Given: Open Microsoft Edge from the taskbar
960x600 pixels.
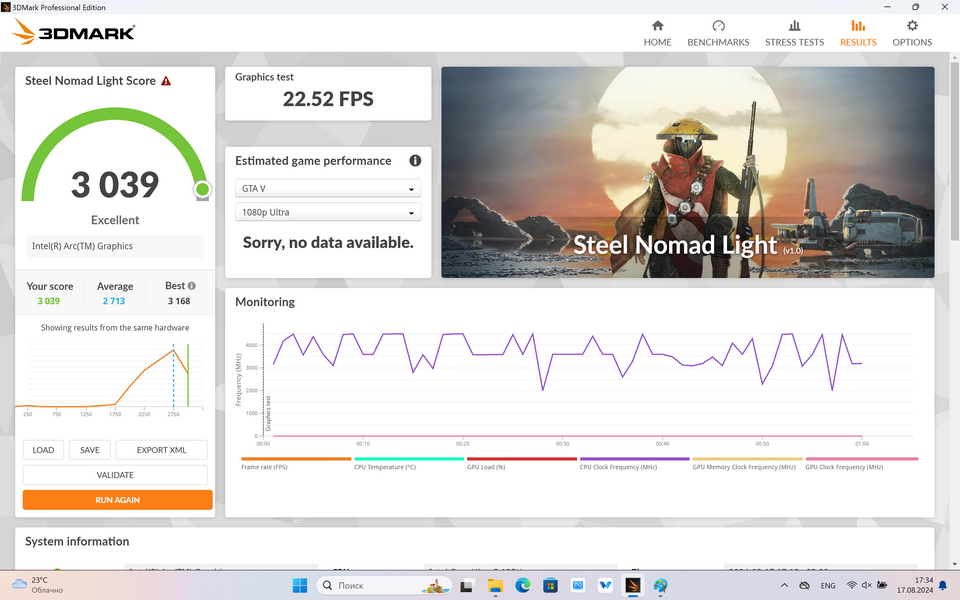Looking at the screenshot, I should click(523, 585).
